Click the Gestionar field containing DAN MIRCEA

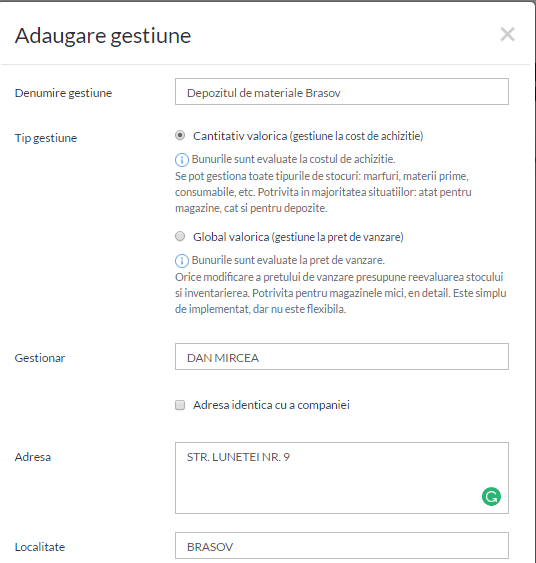pyautogui.click(x=342, y=357)
